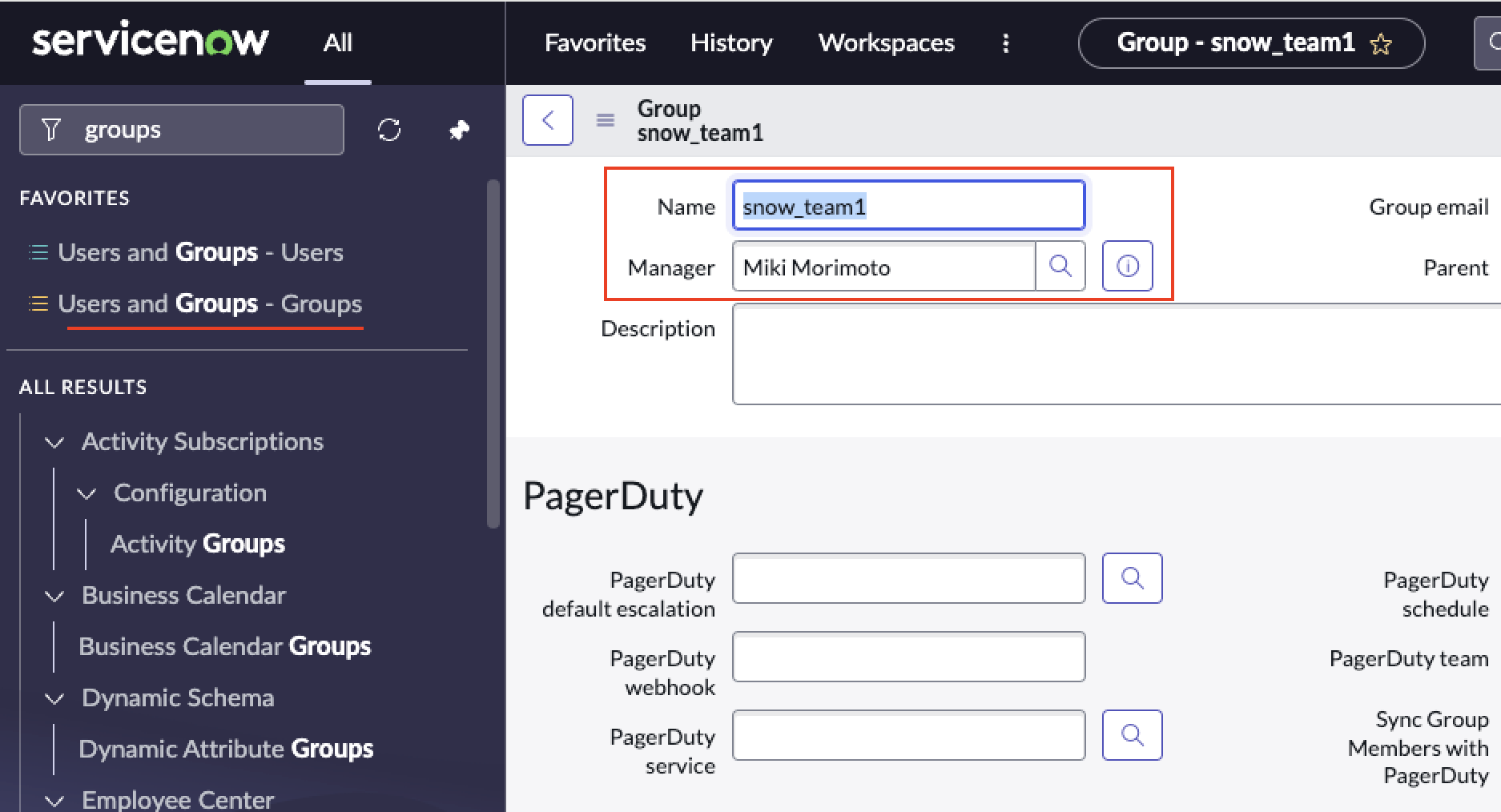Go back using the back arrow
1501x812 pixels.
548,119
